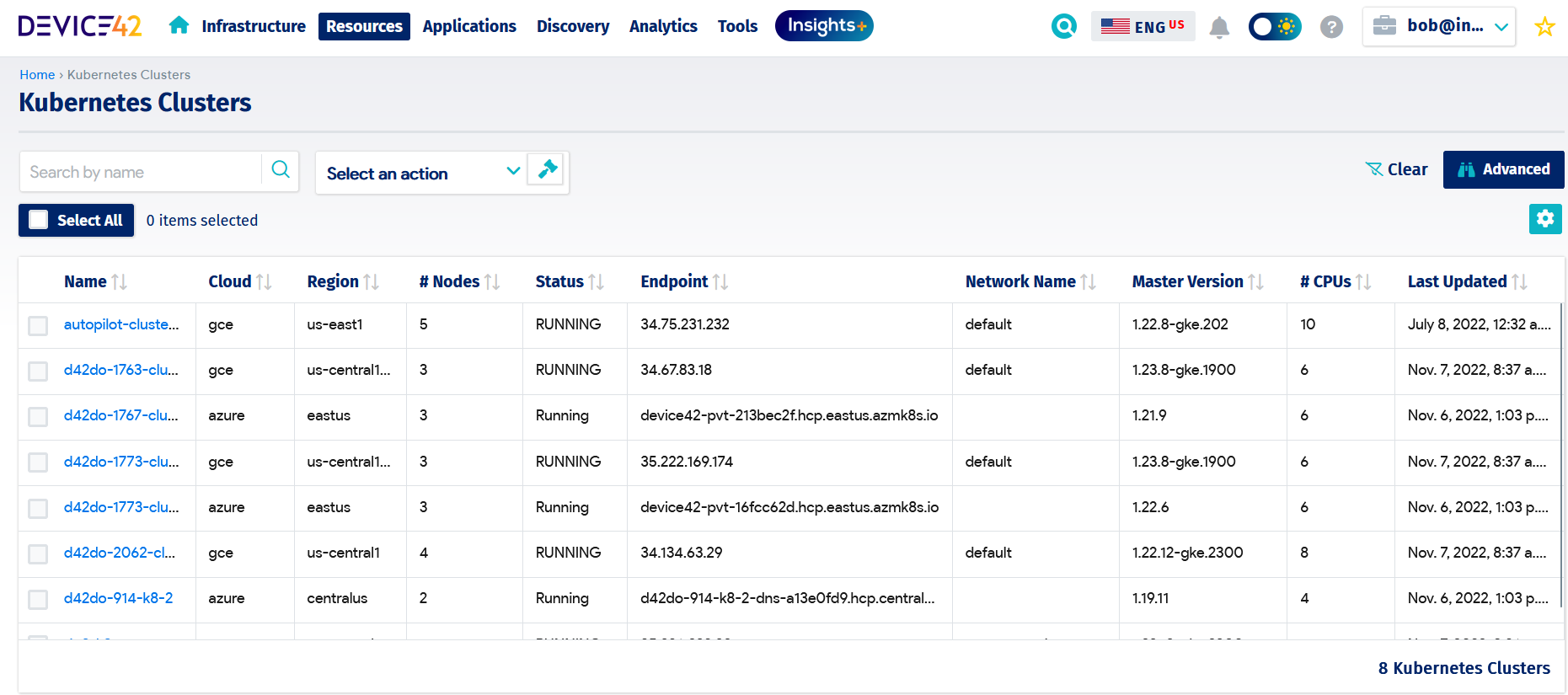
Task: Select the d42do-1773 gce row checkbox
Action: point(38,462)
